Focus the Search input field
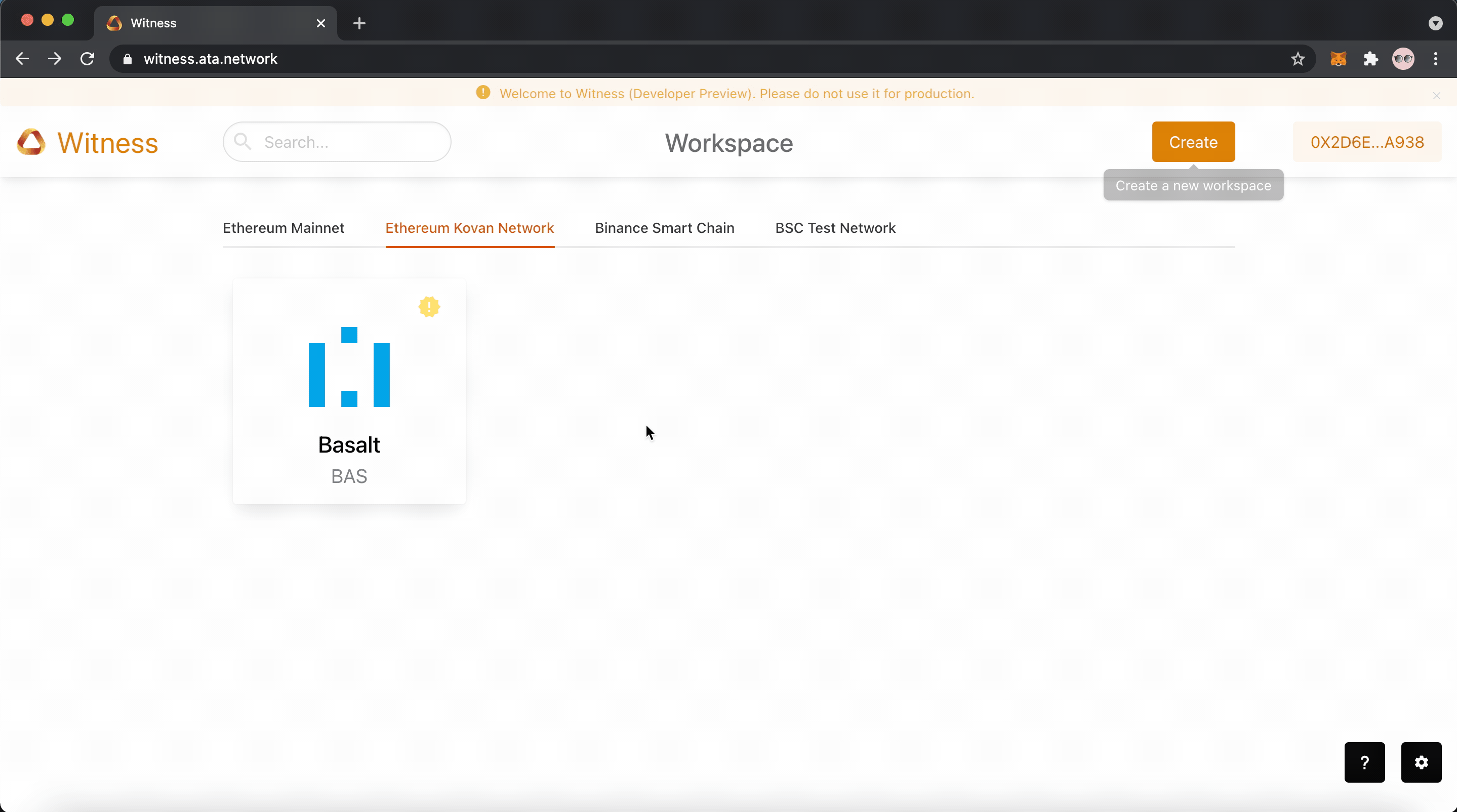This screenshot has width=1457, height=812. click(337, 142)
